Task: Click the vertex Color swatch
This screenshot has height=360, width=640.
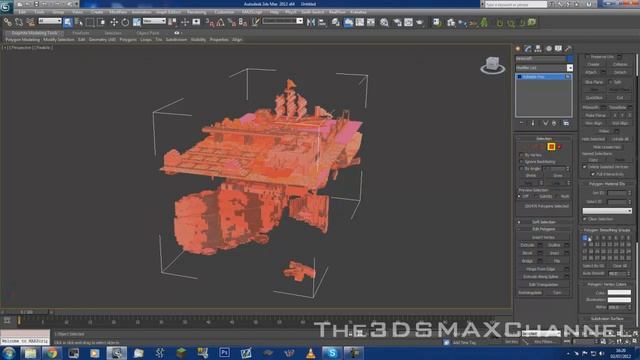Action: click(619, 292)
